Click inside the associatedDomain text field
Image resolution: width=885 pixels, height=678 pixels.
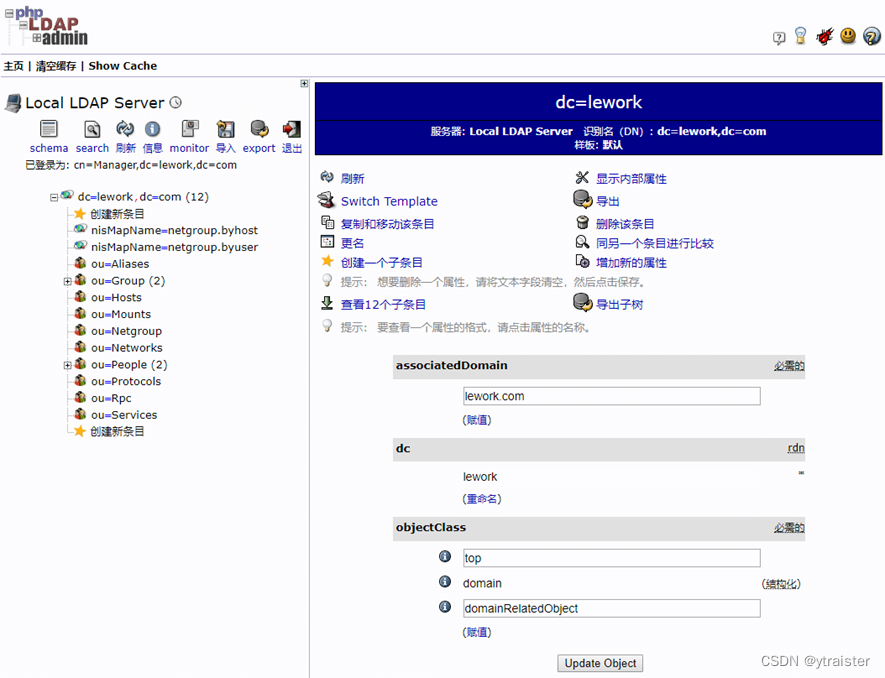[x=610, y=397]
